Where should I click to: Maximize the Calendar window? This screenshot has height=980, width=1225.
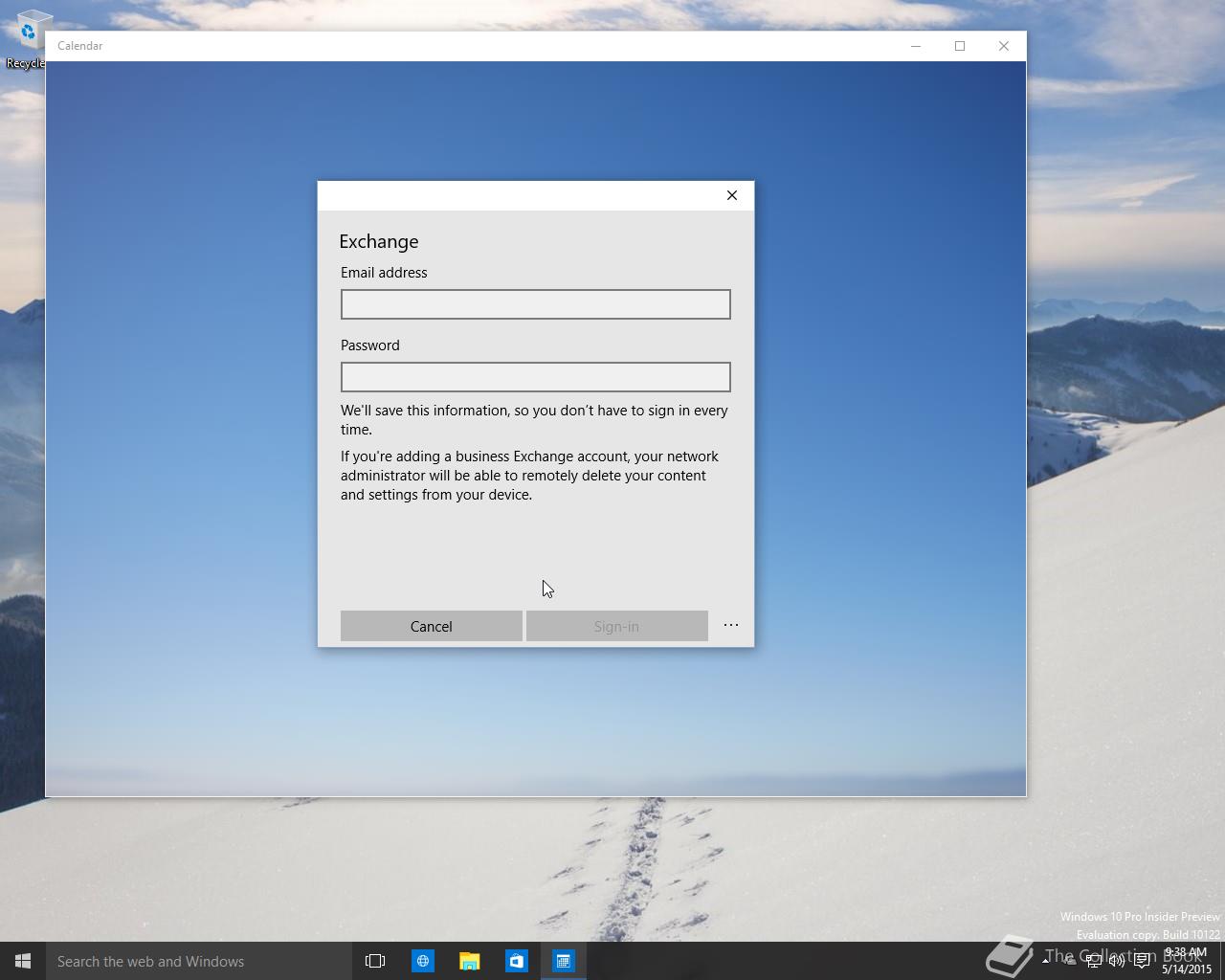960,46
